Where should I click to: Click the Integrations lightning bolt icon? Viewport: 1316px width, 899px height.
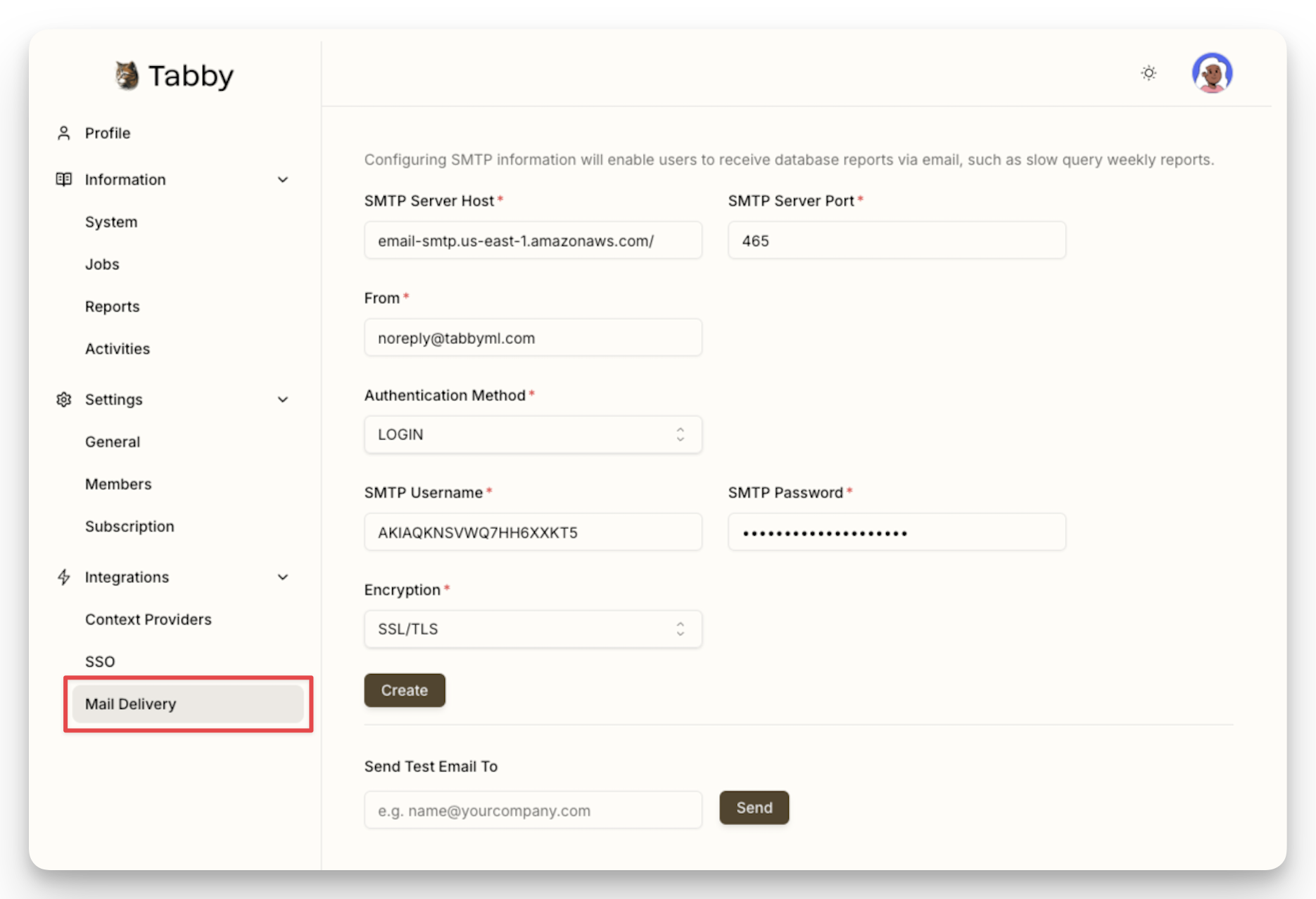tap(64, 578)
